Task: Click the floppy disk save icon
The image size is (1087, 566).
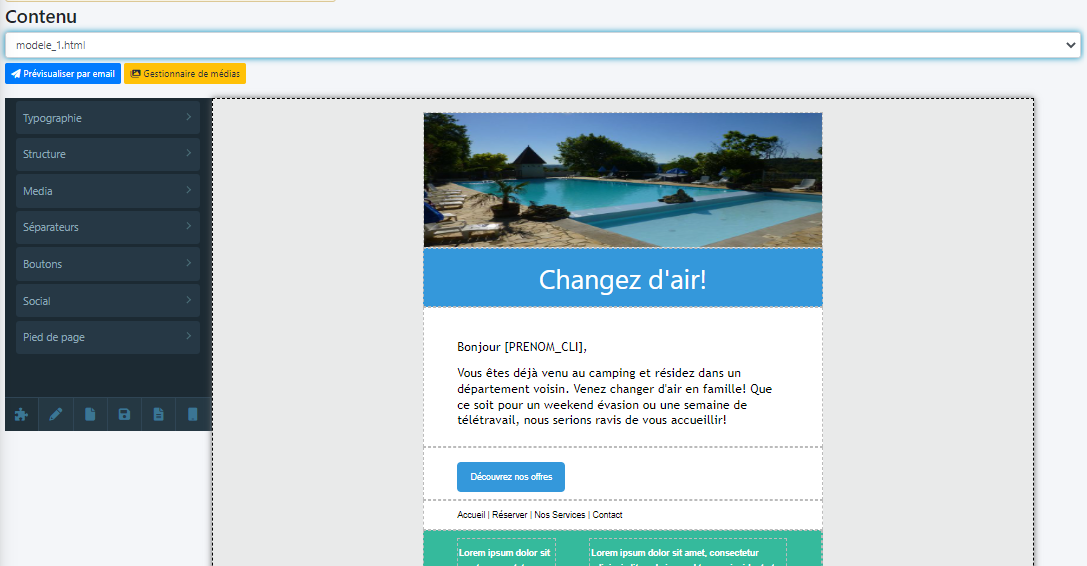Action: (124, 414)
